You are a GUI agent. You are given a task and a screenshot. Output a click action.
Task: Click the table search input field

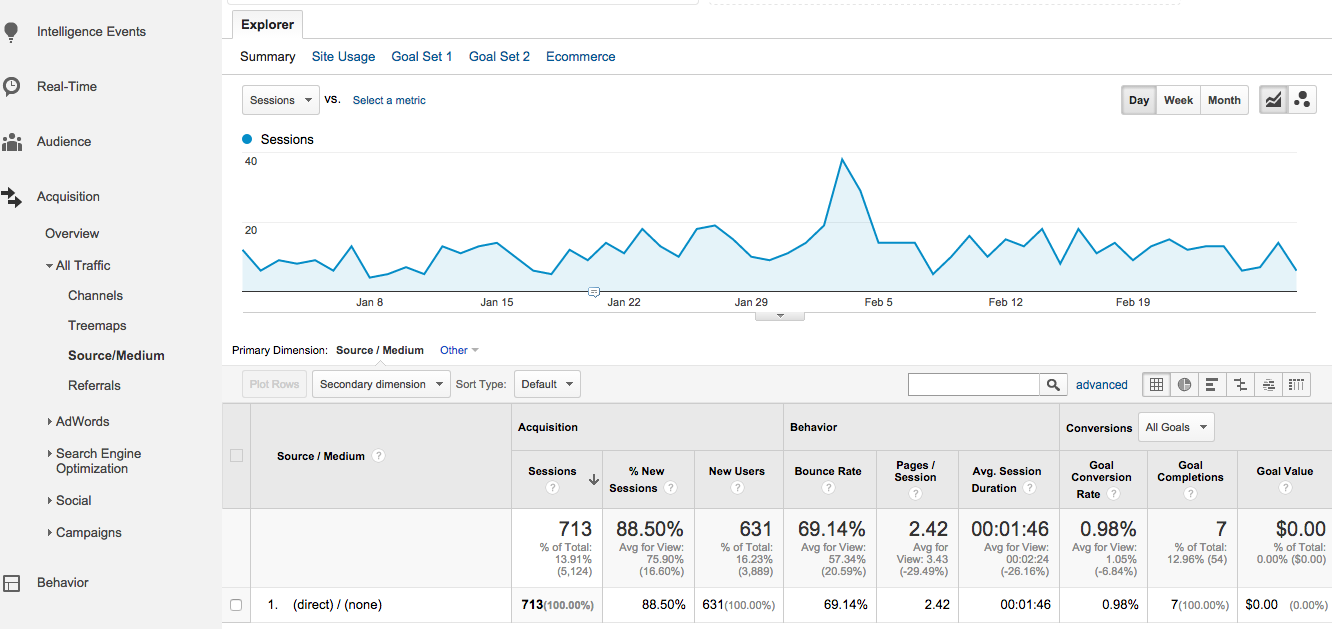pyautogui.click(x=973, y=385)
